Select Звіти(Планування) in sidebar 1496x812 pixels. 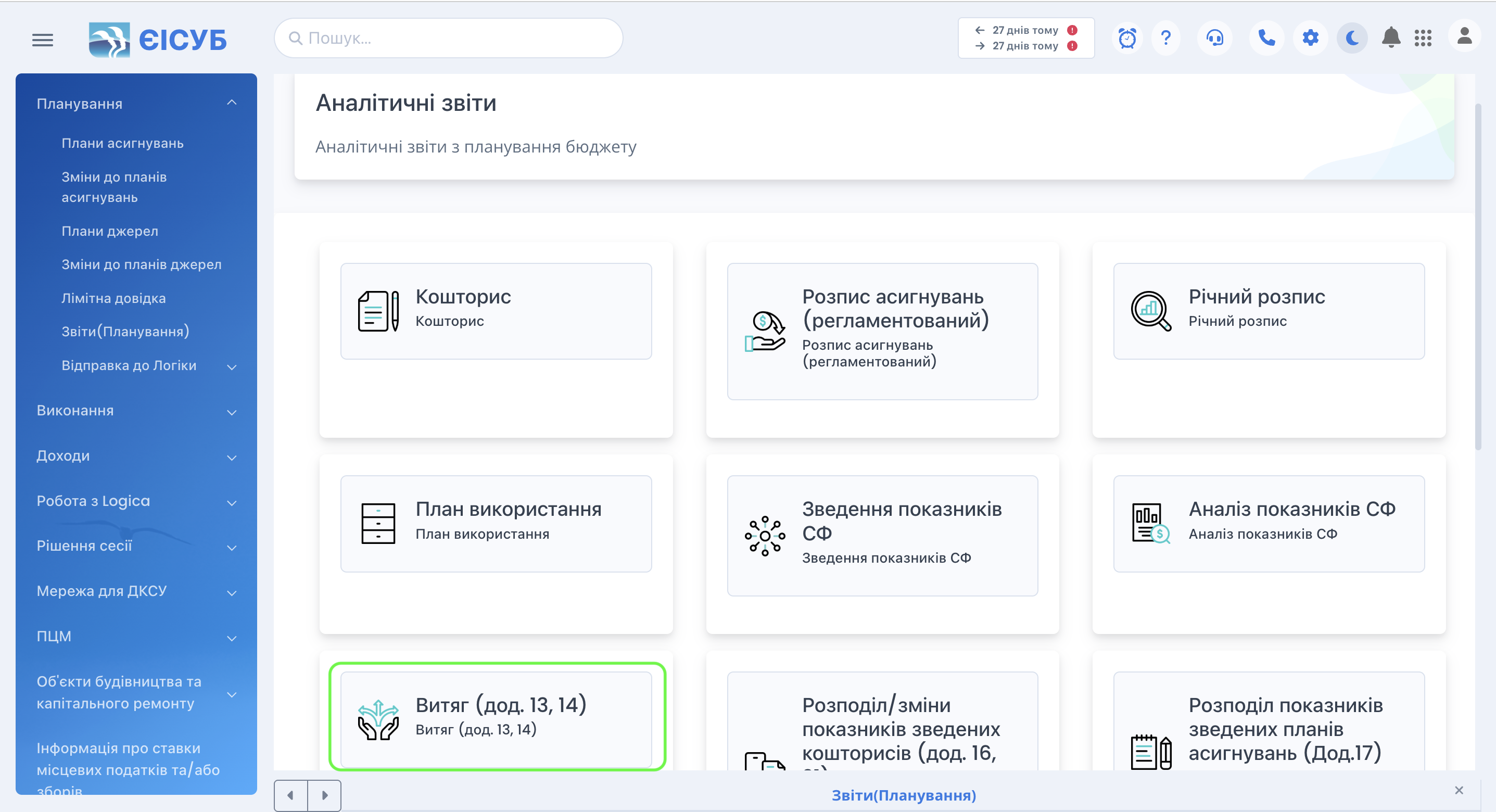[x=125, y=331]
